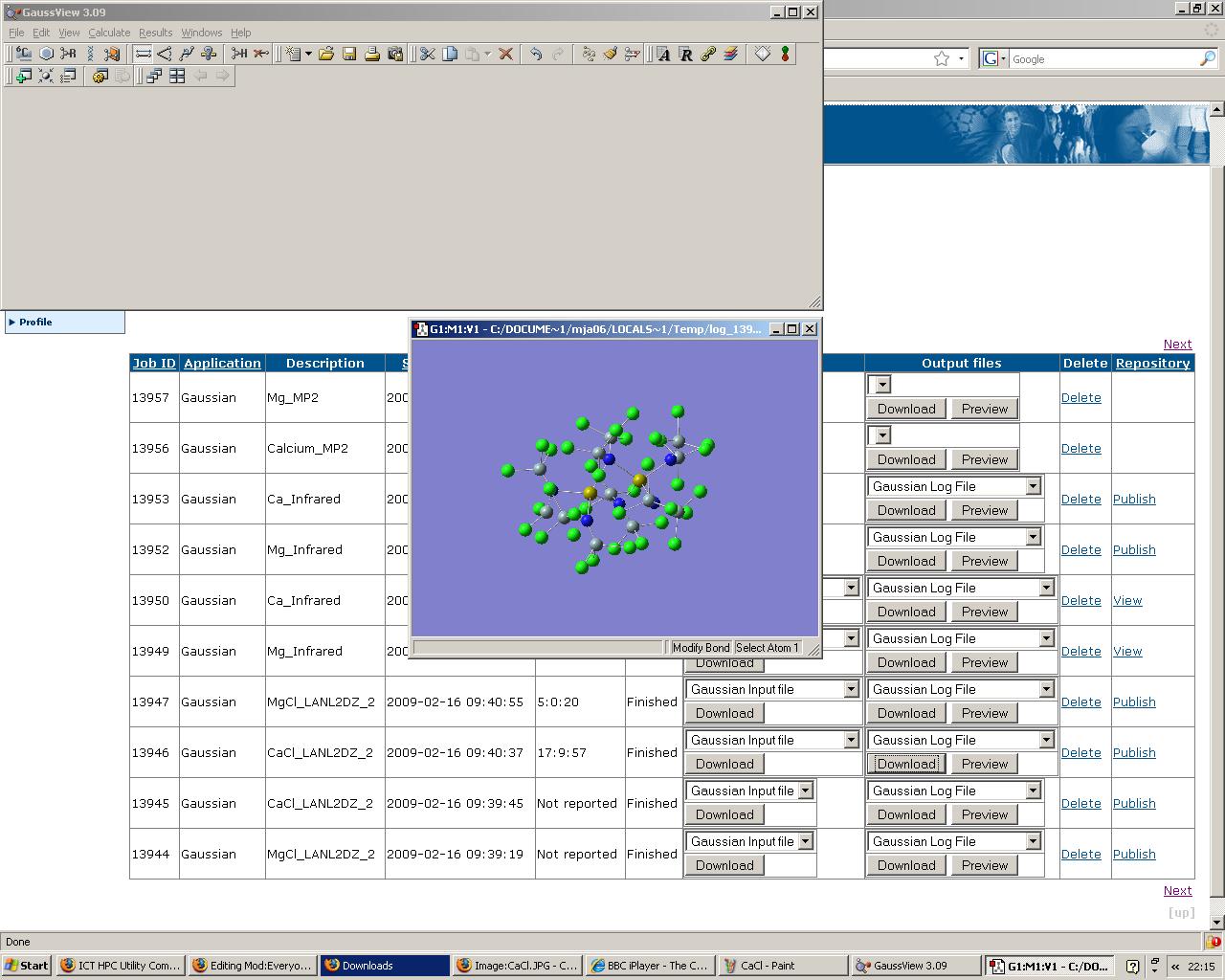
Task: Click the bookmark star in the browser
Action: click(942, 58)
